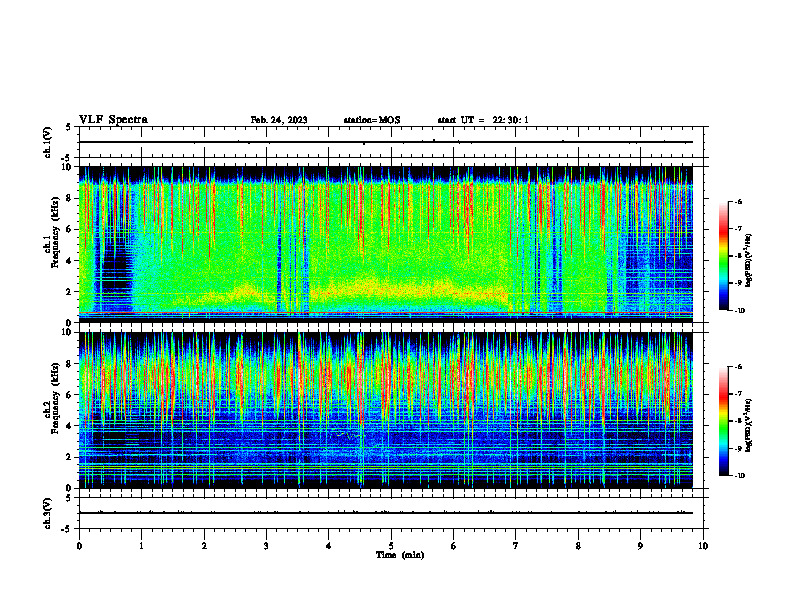792x612 pixels.
Task: Click the "-6" tick on ch.1 color bar
Action: point(738,201)
